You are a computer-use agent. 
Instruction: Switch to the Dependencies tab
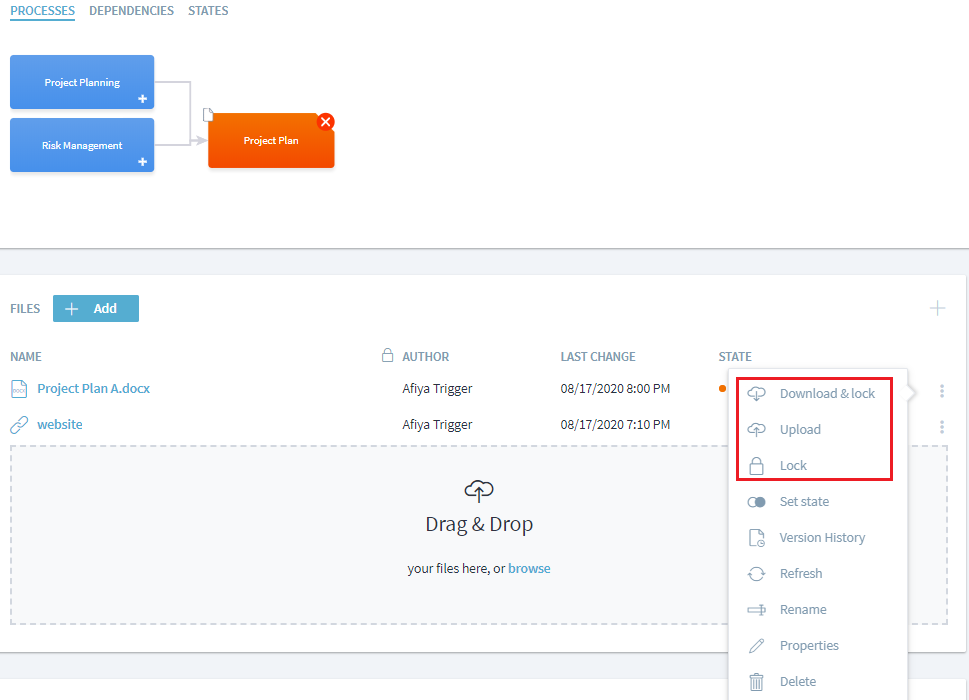131,11
